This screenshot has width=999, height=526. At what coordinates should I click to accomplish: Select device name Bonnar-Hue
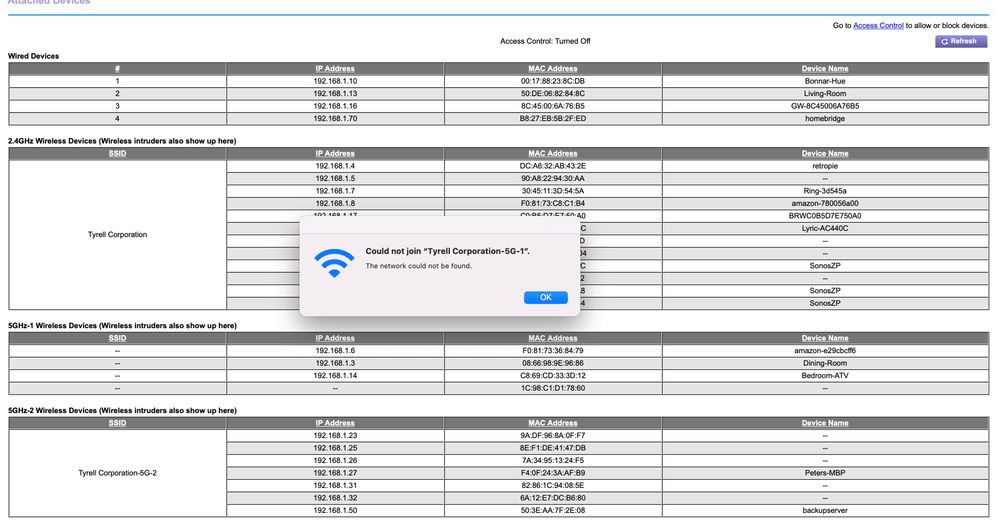824,81
